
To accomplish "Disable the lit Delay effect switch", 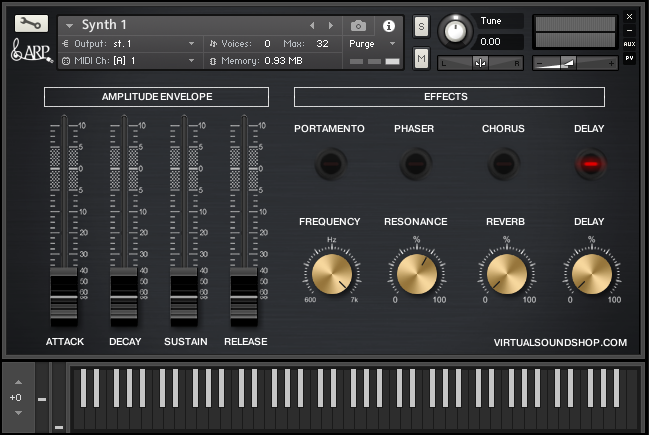I will pyautogui.click(x=589, y=163).
